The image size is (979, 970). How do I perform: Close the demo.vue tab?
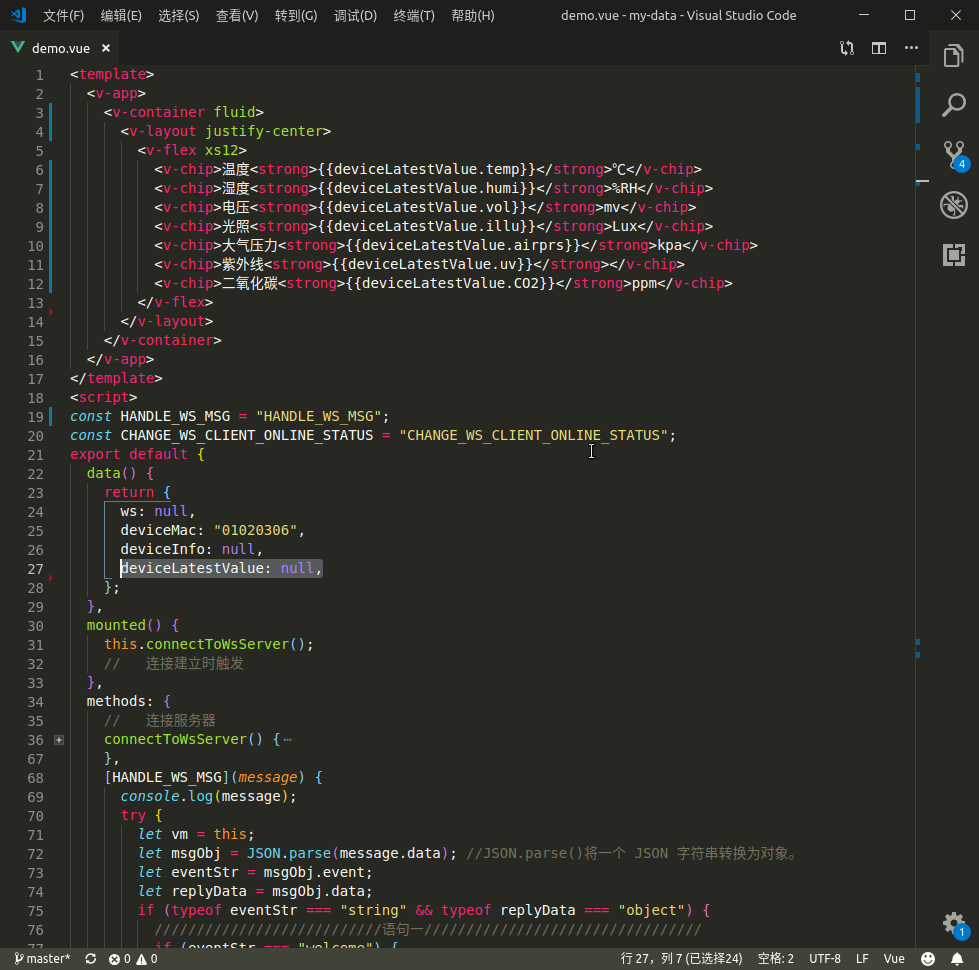pyautogui.click(x=106, y=48)
